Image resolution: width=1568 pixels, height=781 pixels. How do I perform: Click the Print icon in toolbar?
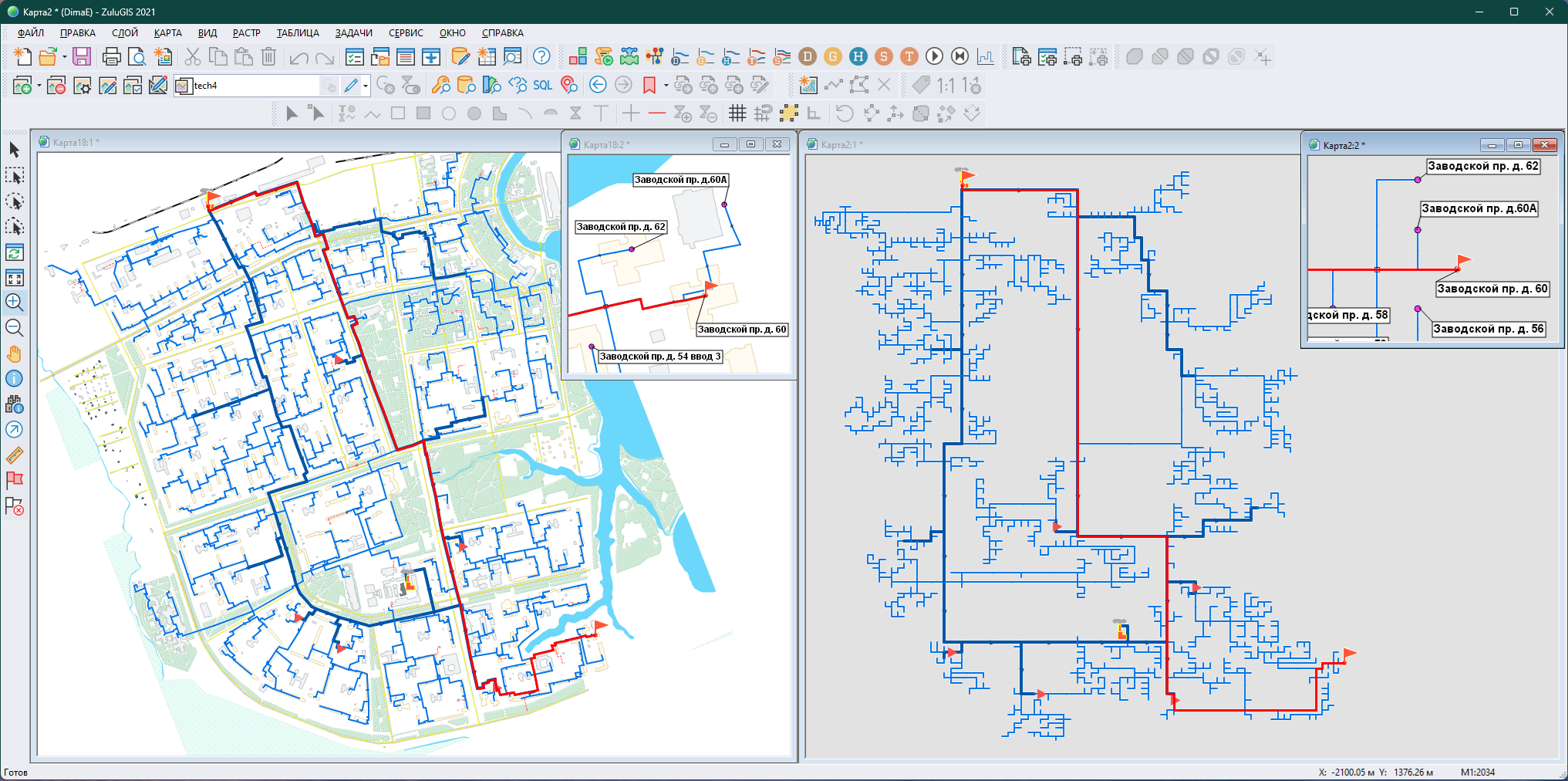click(x=111, y=56)
